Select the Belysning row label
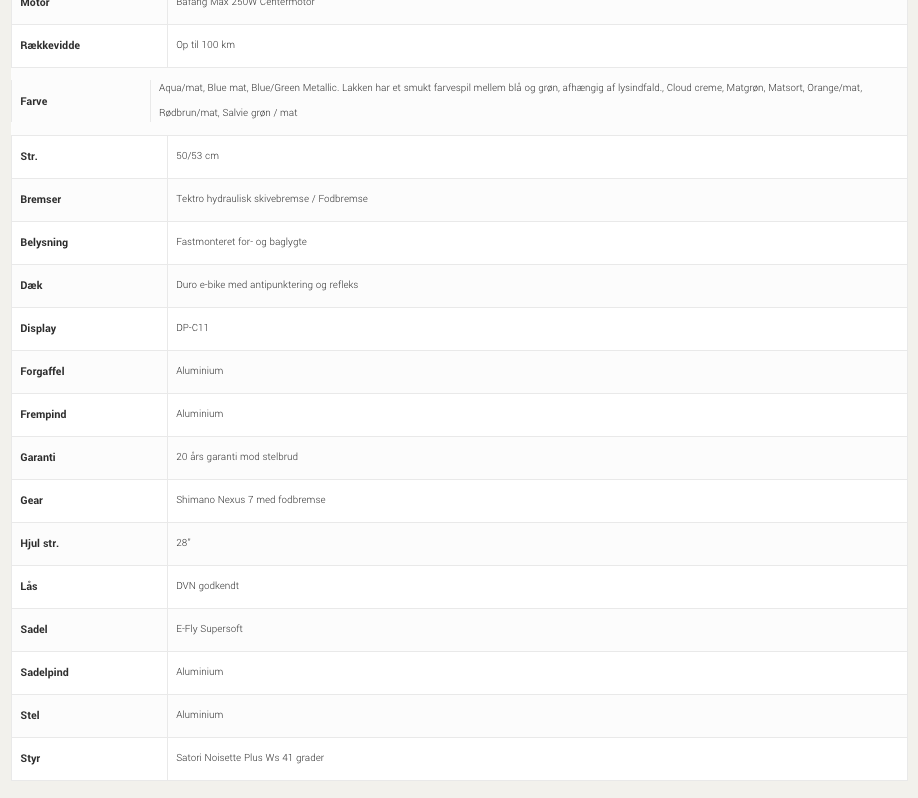The width and height of the screenshot is (918, 798). [44, 242]
